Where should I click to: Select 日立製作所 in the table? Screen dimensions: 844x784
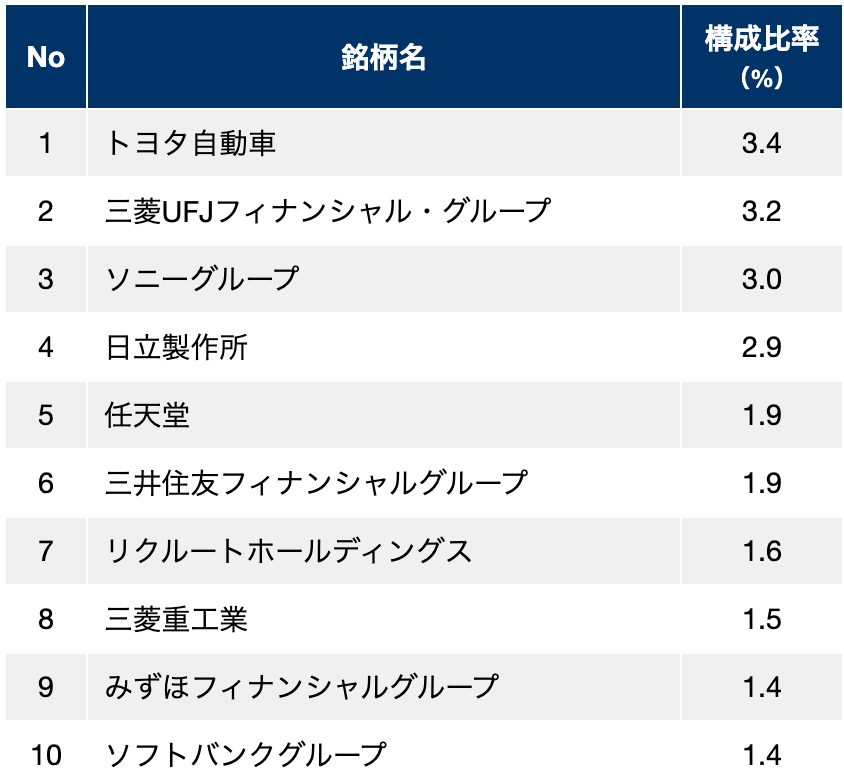click(x=177, y=347)
